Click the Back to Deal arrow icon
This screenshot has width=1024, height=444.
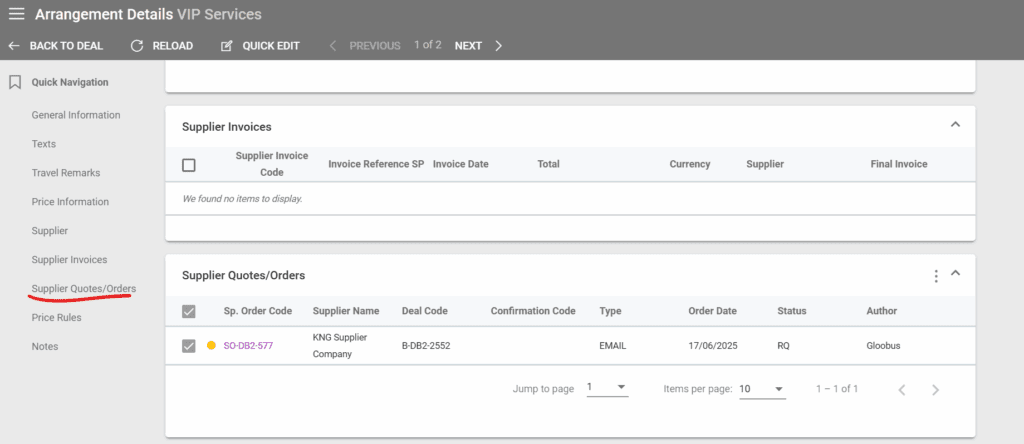click(14, 46)
